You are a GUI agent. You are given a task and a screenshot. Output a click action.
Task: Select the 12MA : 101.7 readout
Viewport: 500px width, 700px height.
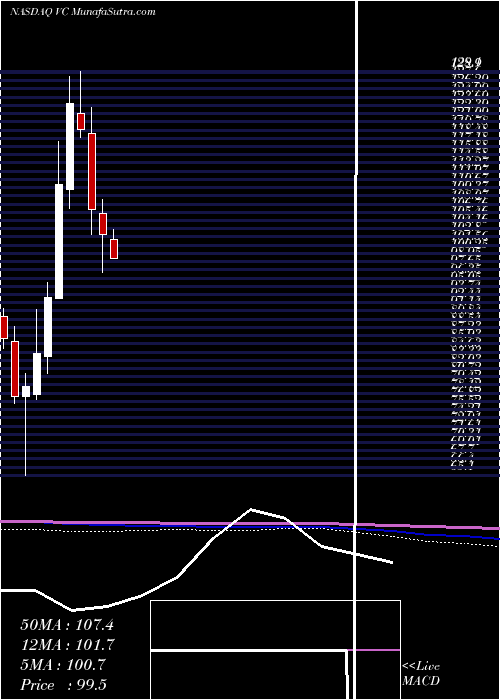(67, 645)
